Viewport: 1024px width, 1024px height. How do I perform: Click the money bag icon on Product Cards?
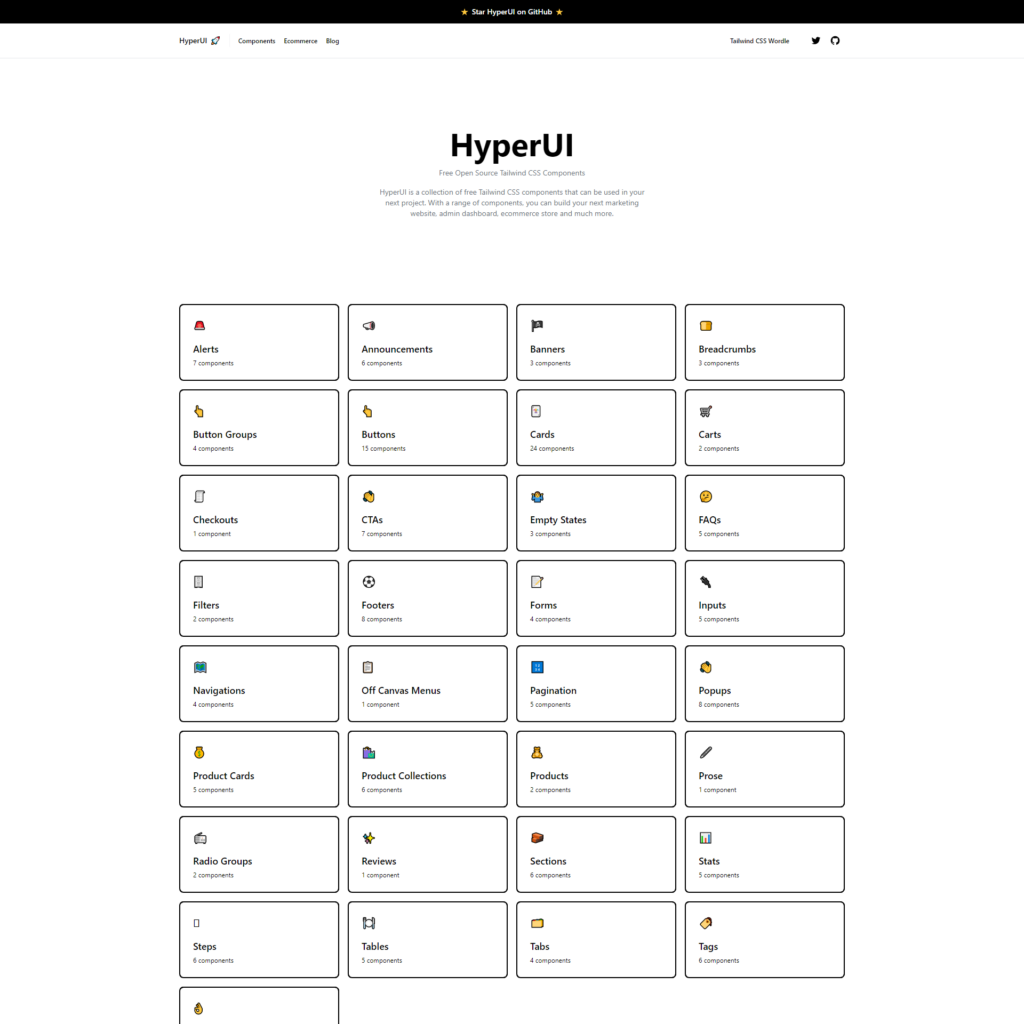pos(199,752)
